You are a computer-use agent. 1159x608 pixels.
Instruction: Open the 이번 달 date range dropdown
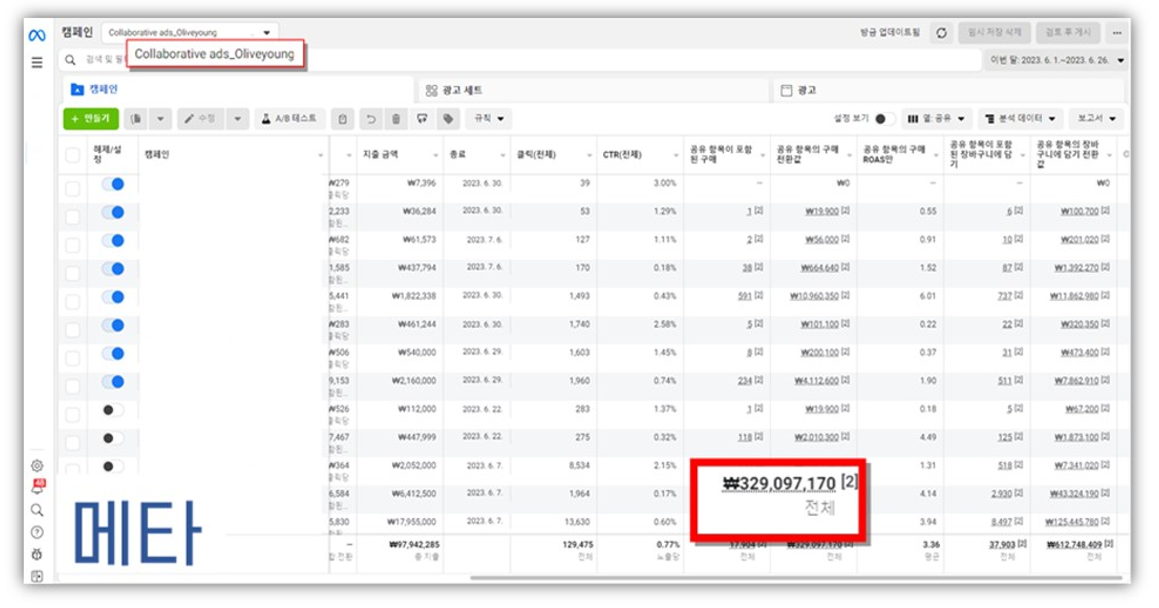tap(1058, 60)
